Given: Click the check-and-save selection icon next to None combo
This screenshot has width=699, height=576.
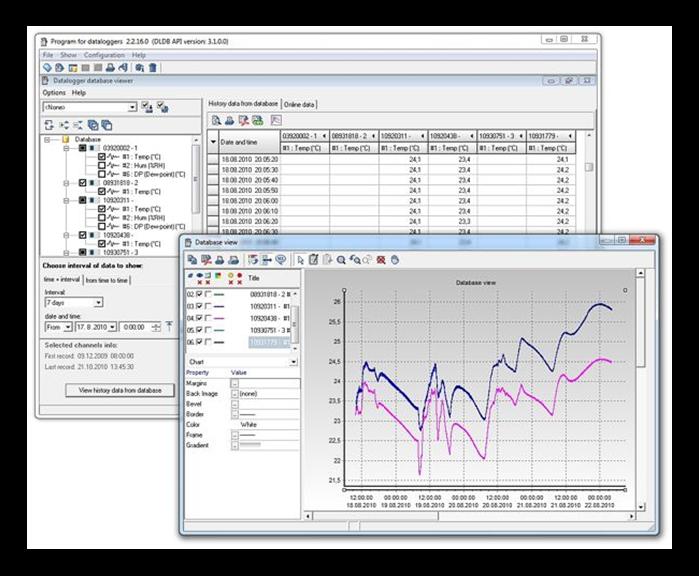Looking at the screenshot, I should [x=147, y=107].
